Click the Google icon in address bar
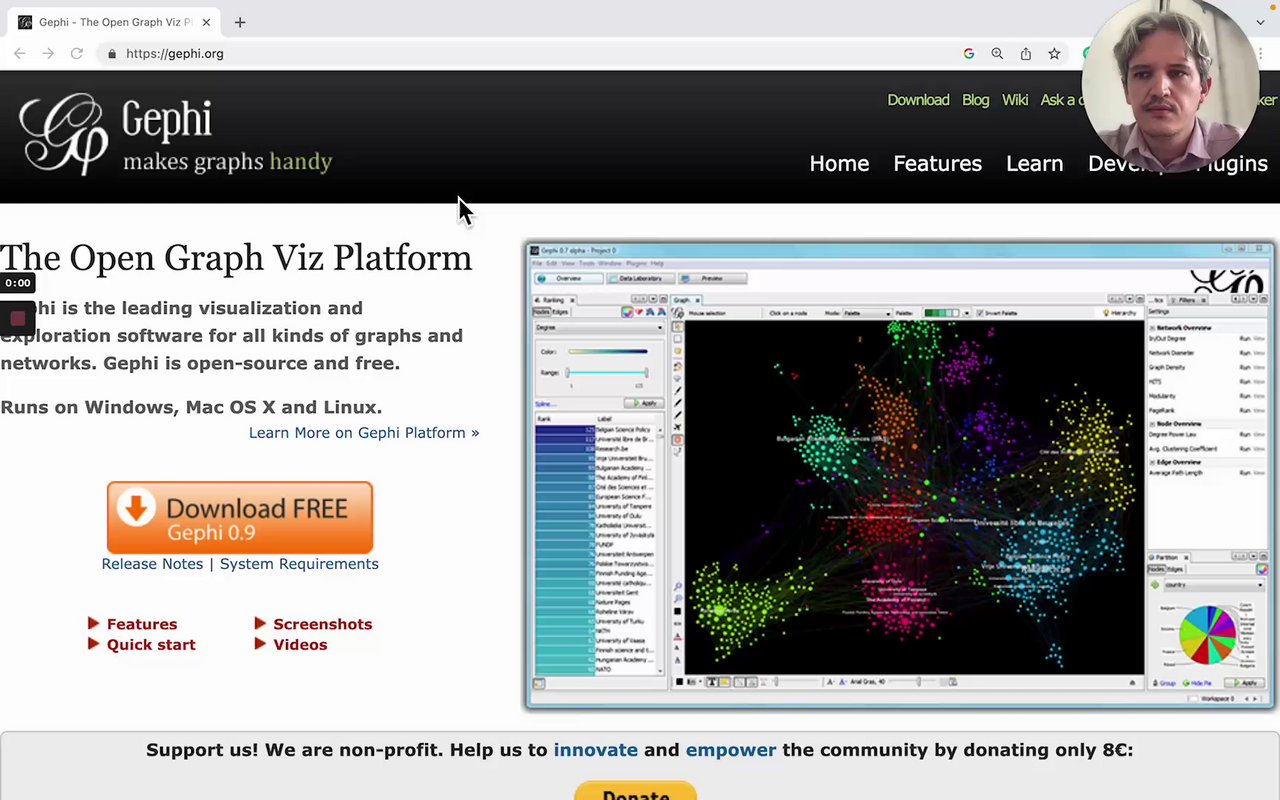This screenshot has width=1280, height=800. (x=969, y=54)
